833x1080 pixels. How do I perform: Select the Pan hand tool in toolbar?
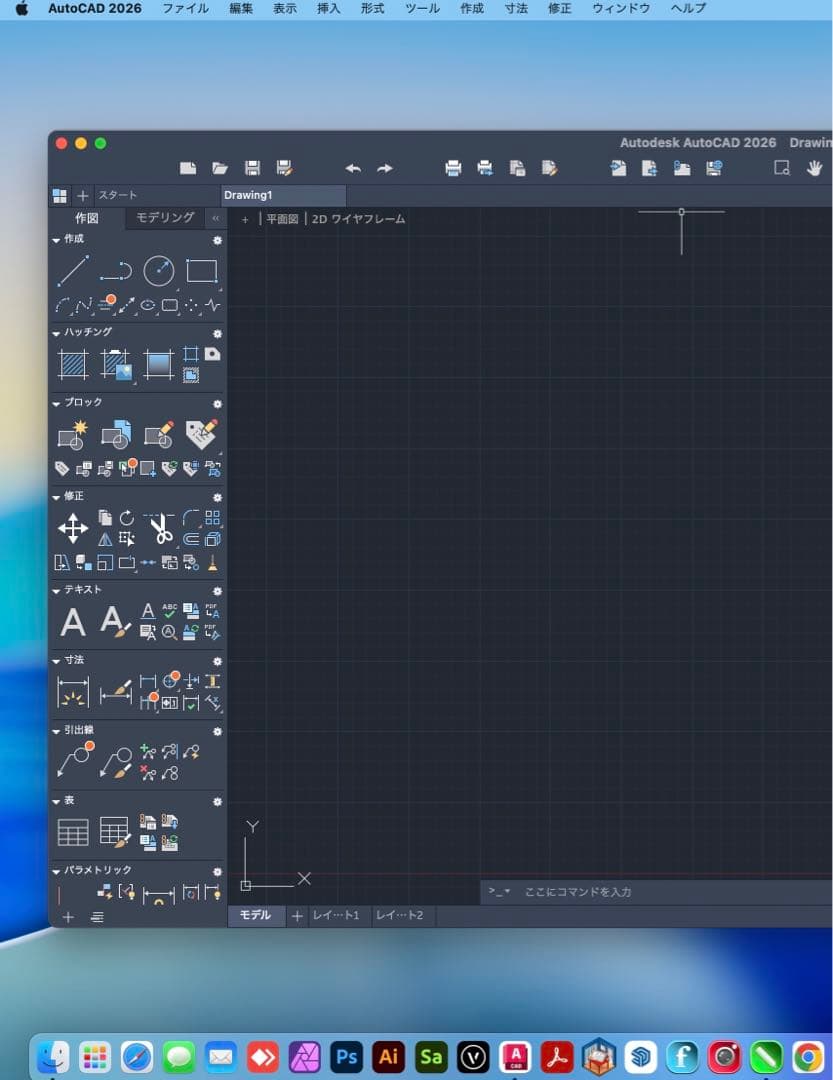coord(815,168)
